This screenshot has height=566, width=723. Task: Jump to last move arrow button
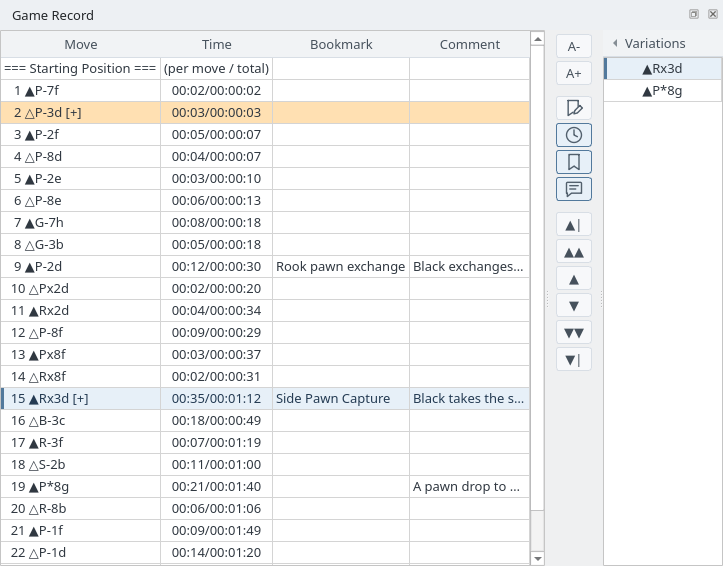point(574,360)
